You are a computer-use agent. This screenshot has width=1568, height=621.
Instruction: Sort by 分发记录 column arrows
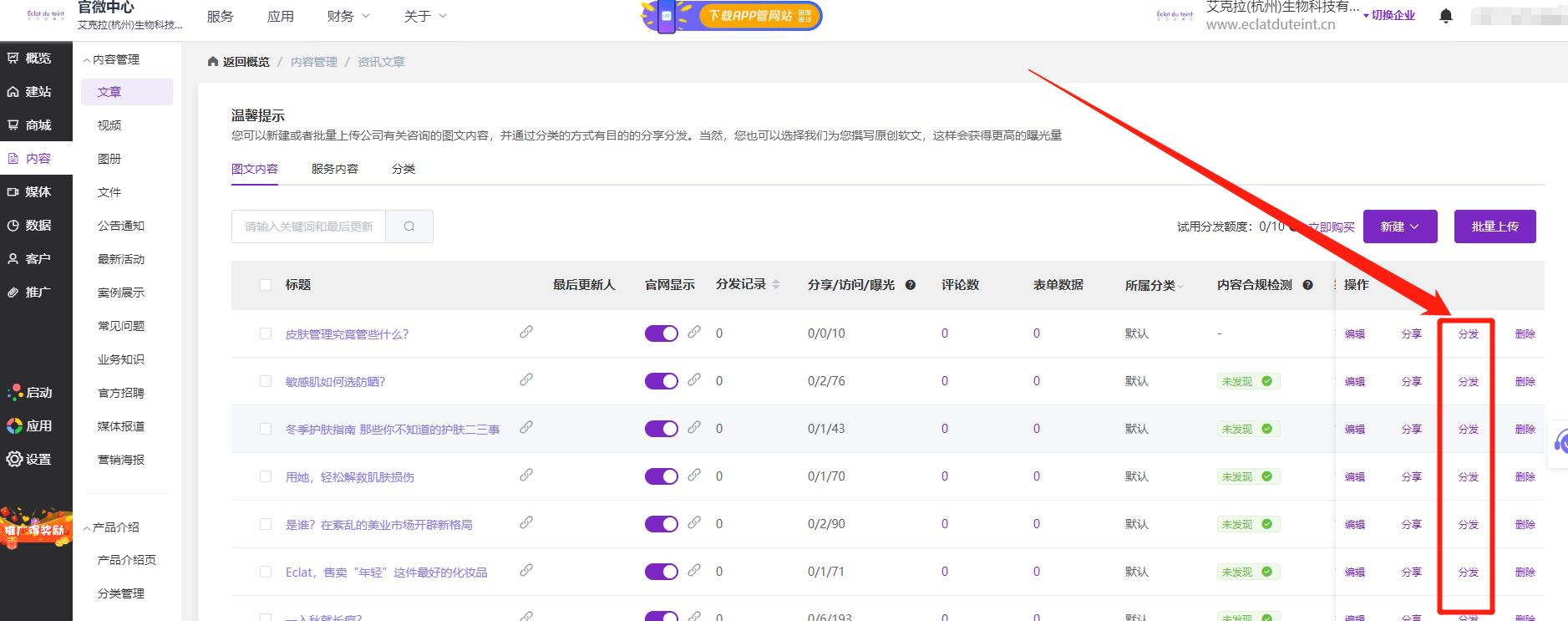(x=776, y=285)
